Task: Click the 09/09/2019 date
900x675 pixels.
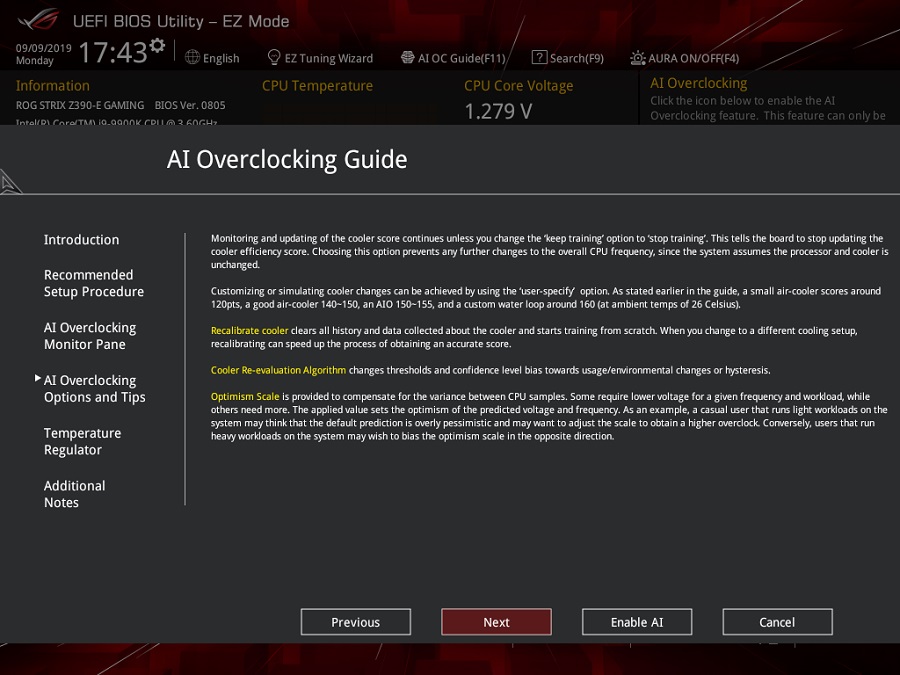Action: pos(44,48)
